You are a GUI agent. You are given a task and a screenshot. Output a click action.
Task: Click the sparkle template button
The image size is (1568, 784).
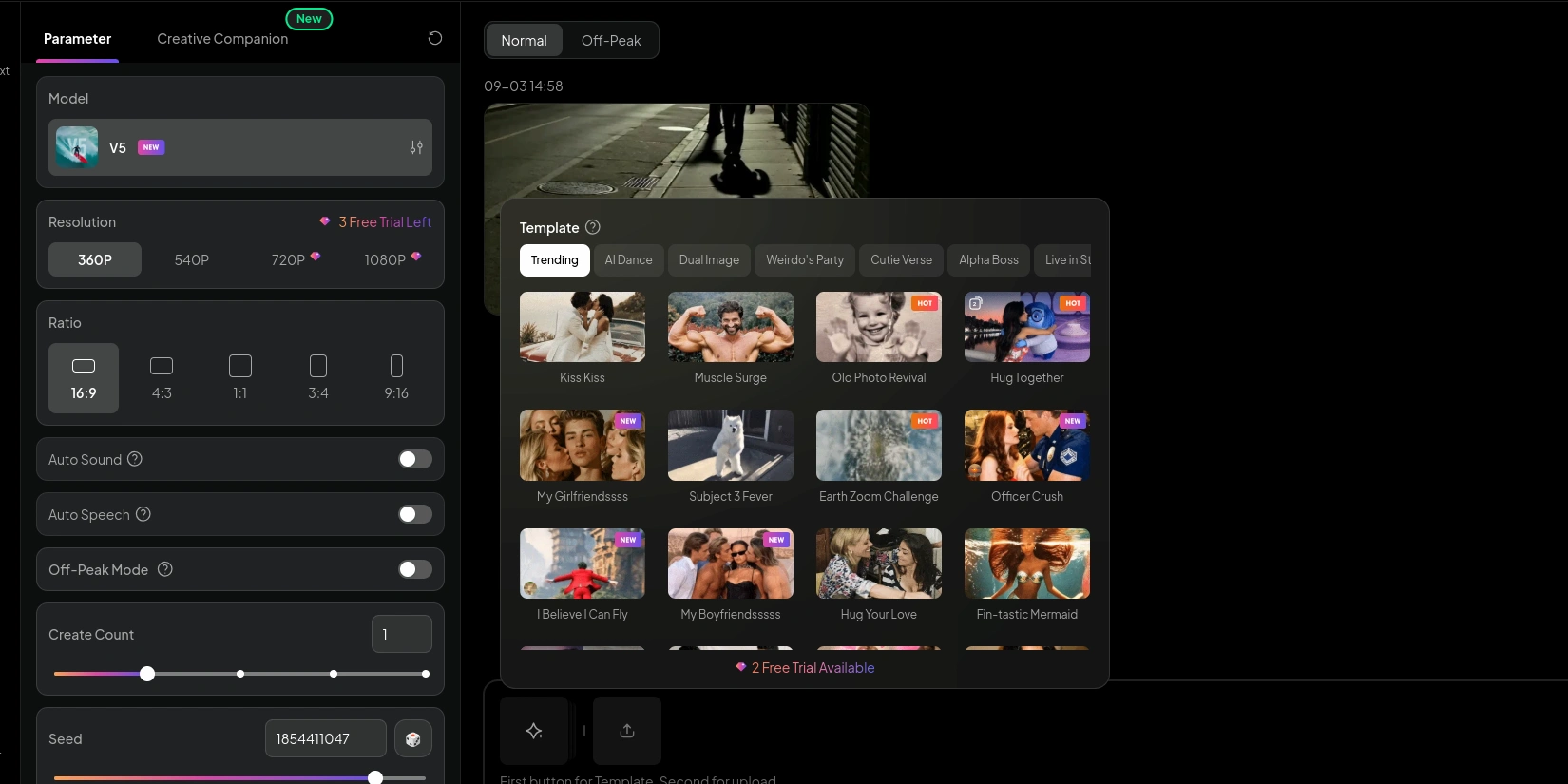pyautogui.click(x=534, y=731)
